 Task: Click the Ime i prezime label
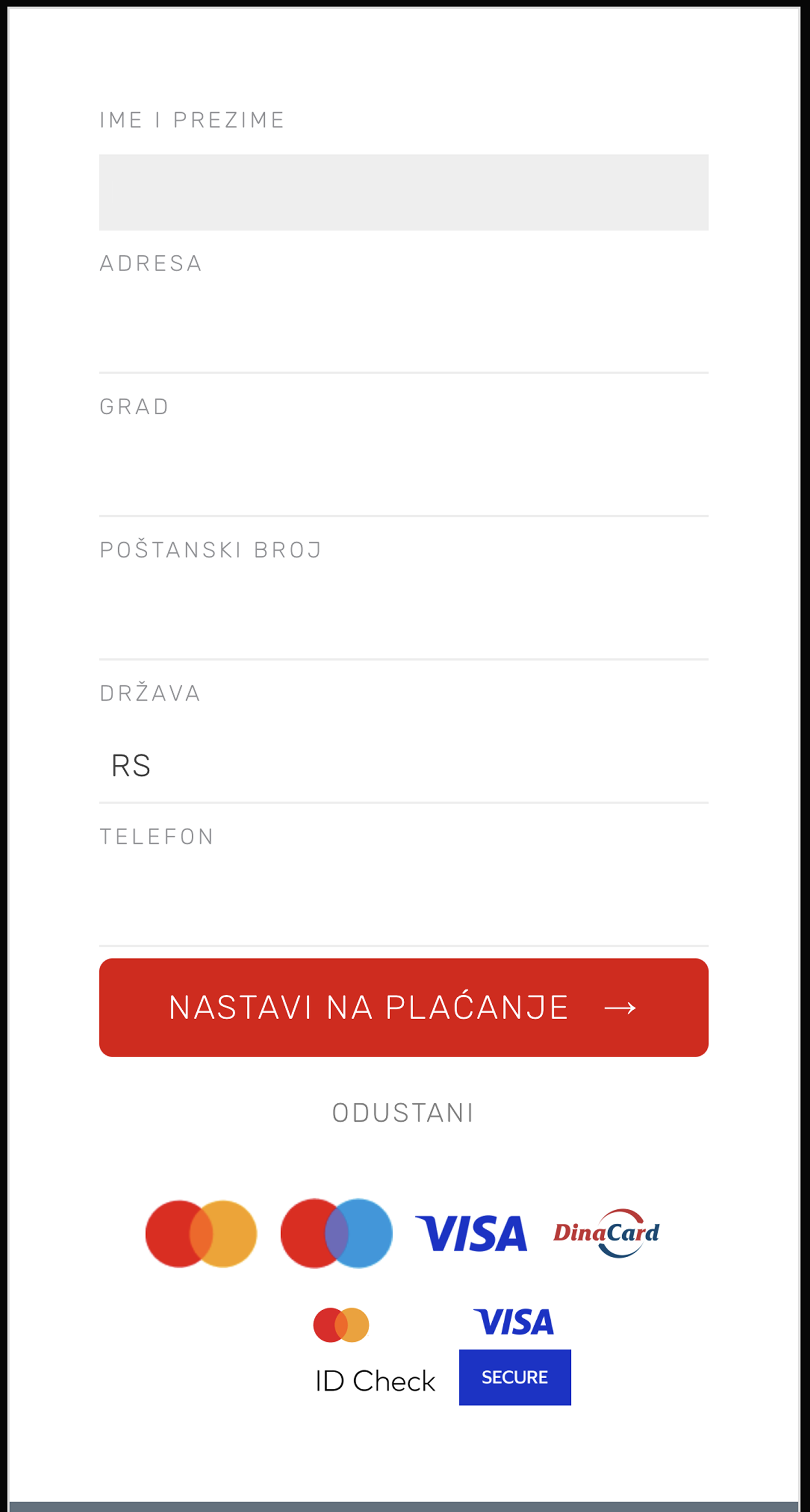click(x=192, y=120)
